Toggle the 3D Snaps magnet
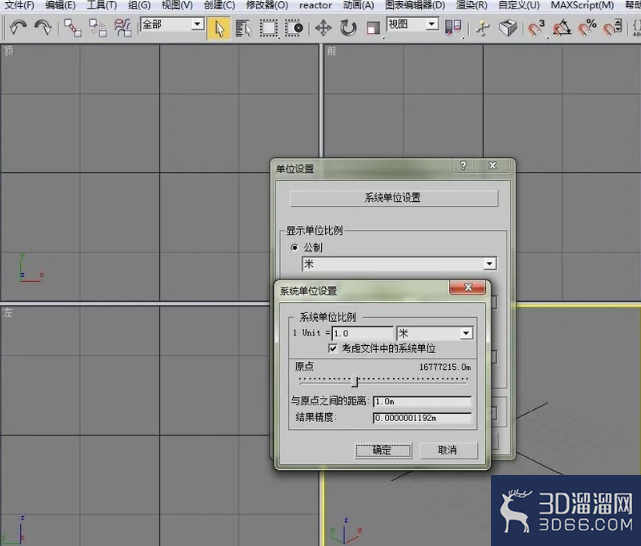Viewport: 641px width, 546px height. 536,28
